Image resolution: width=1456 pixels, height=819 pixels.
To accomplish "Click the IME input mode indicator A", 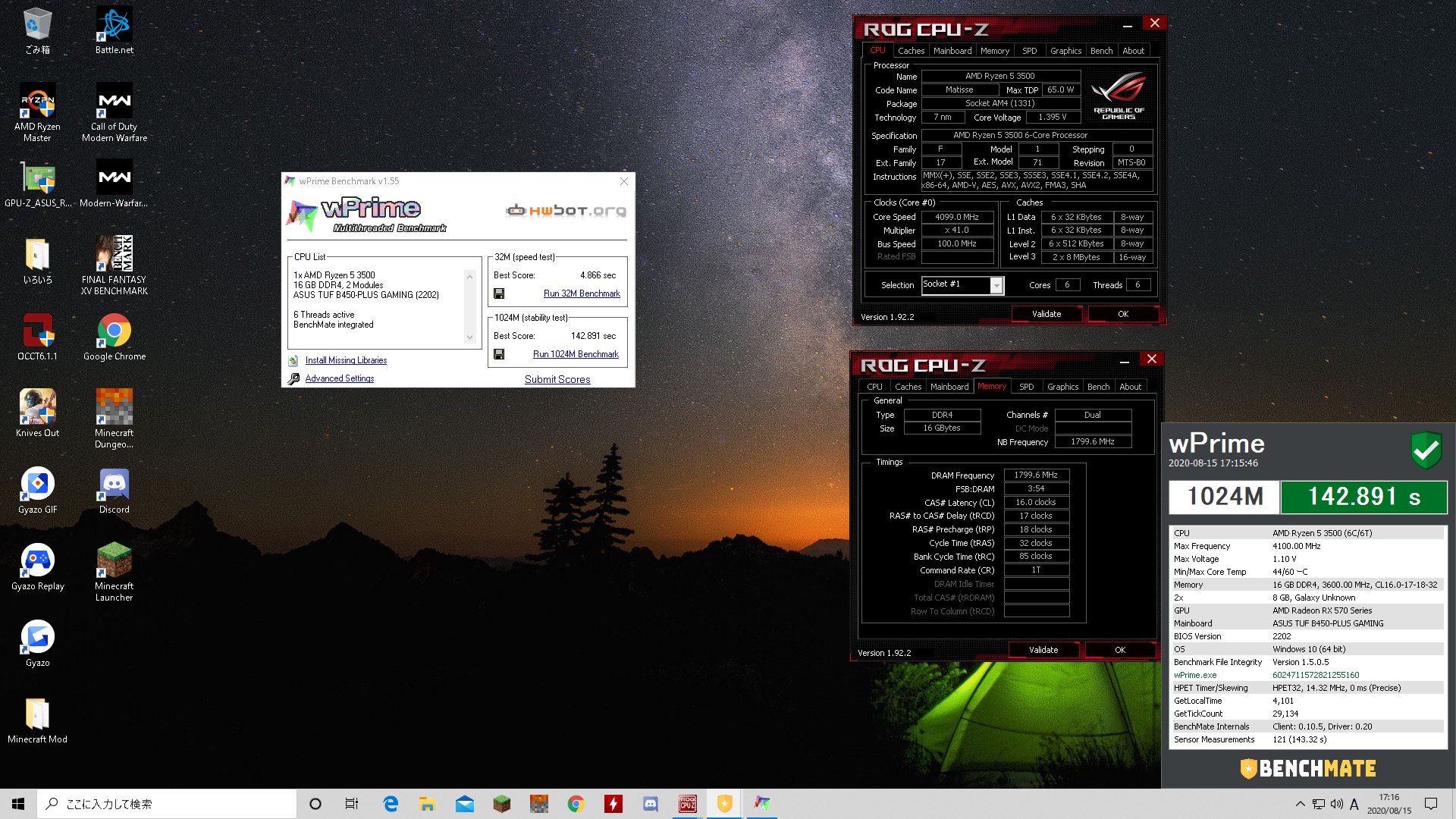I will tap(1354, 804).
